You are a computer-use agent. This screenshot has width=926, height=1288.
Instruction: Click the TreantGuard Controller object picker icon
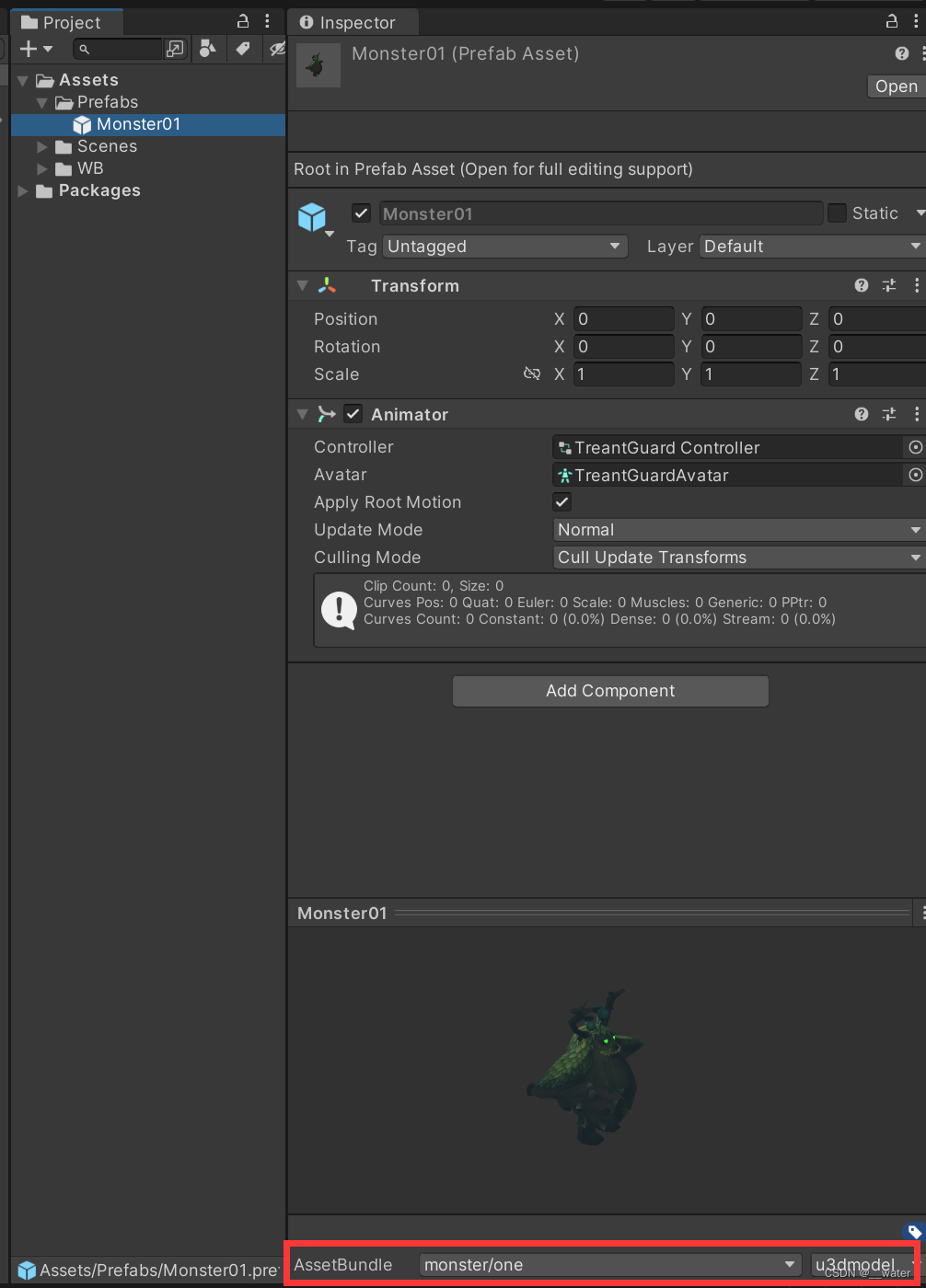pos(914,447)
